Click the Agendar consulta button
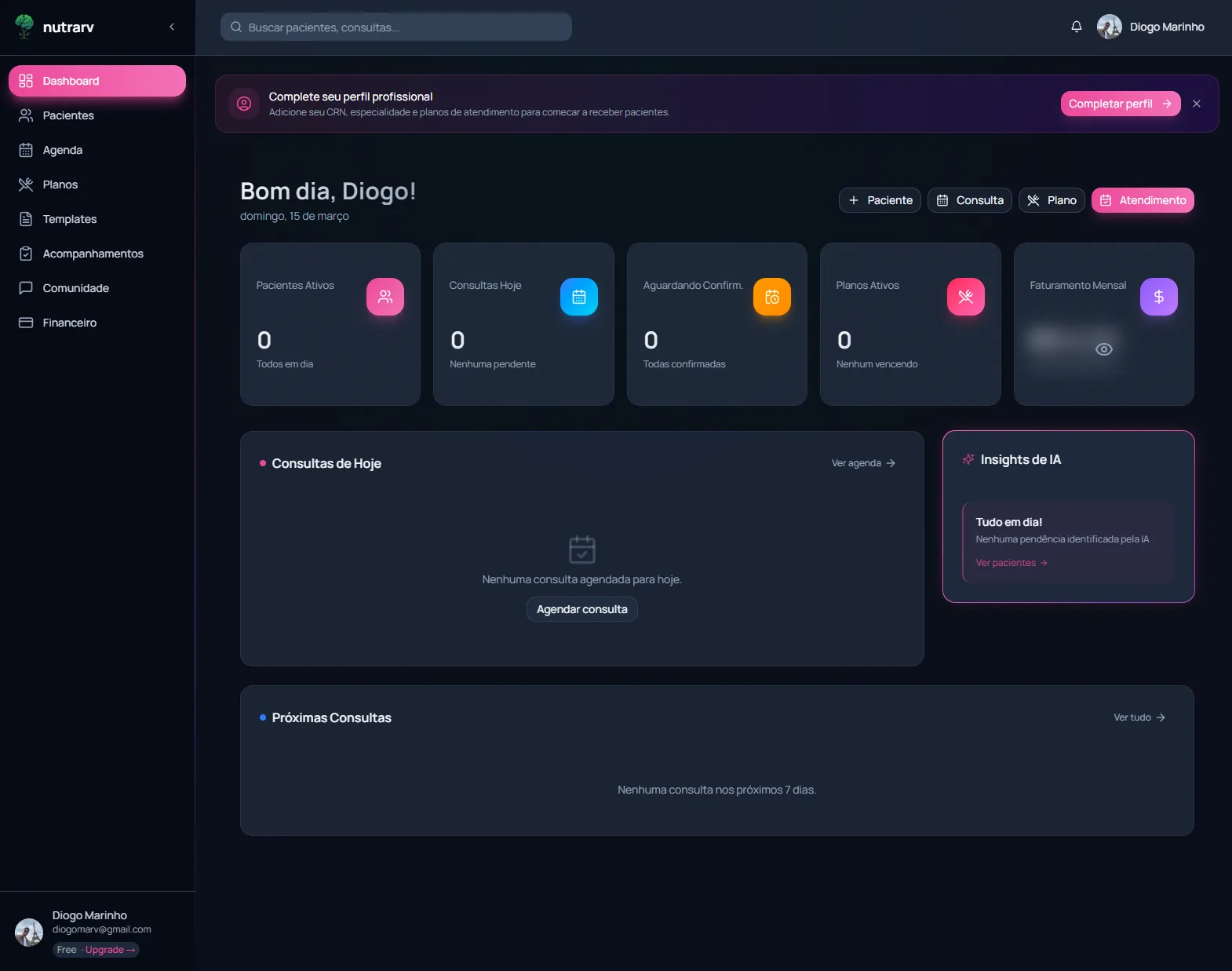Screen dimensions: 1232x971 tap(581, 609)
